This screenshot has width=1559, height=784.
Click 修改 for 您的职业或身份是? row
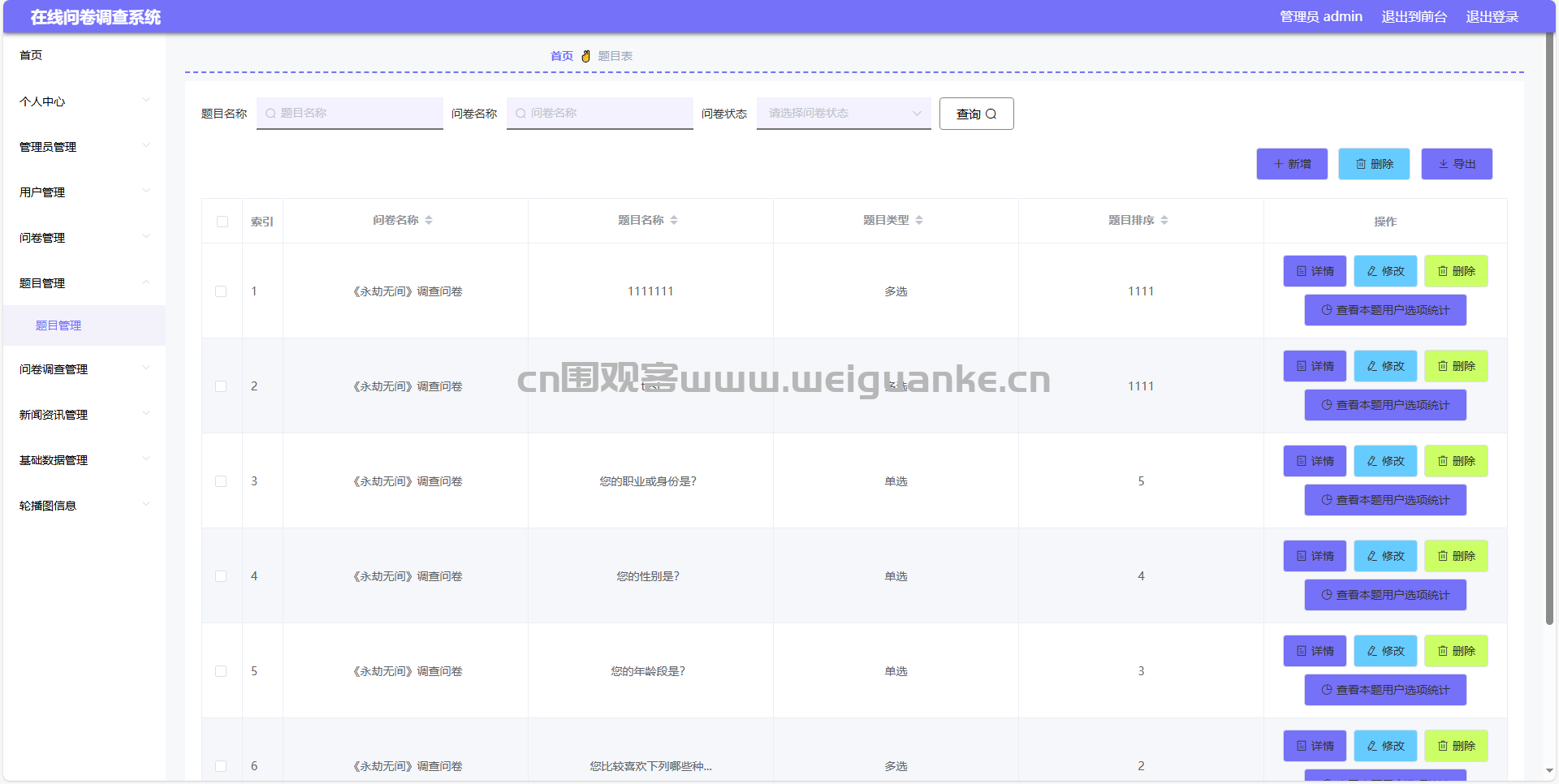click(x=1385, y=461)
